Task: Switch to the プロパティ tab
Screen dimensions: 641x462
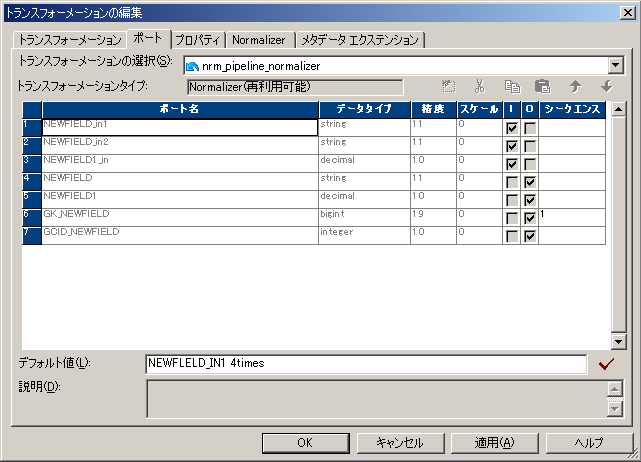Action: coord(198,40)
